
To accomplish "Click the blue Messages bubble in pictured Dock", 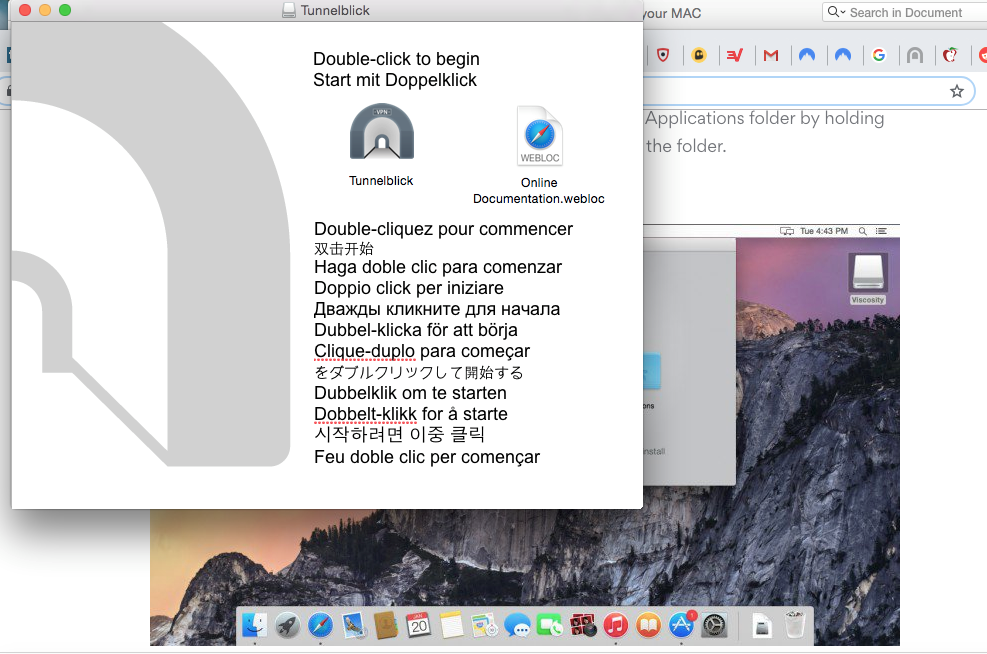I will coord(517,626).
